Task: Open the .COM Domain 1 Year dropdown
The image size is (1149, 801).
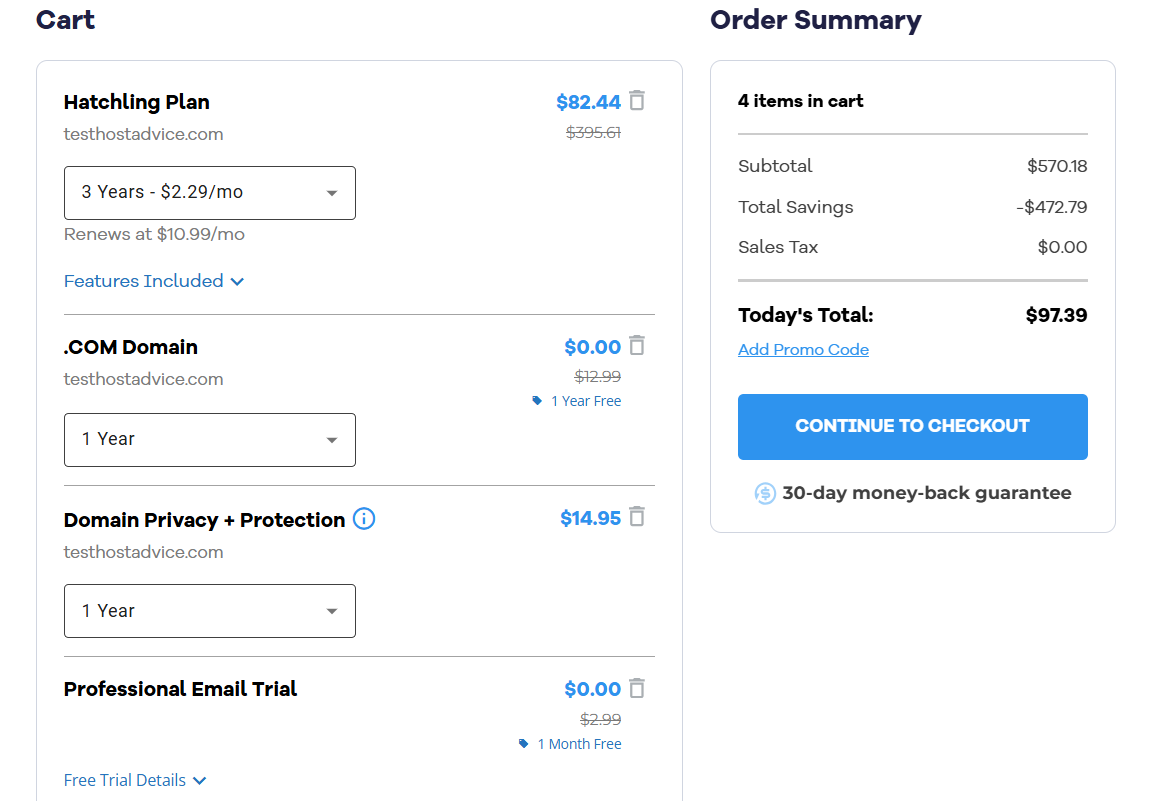Action: click(210, 440)
